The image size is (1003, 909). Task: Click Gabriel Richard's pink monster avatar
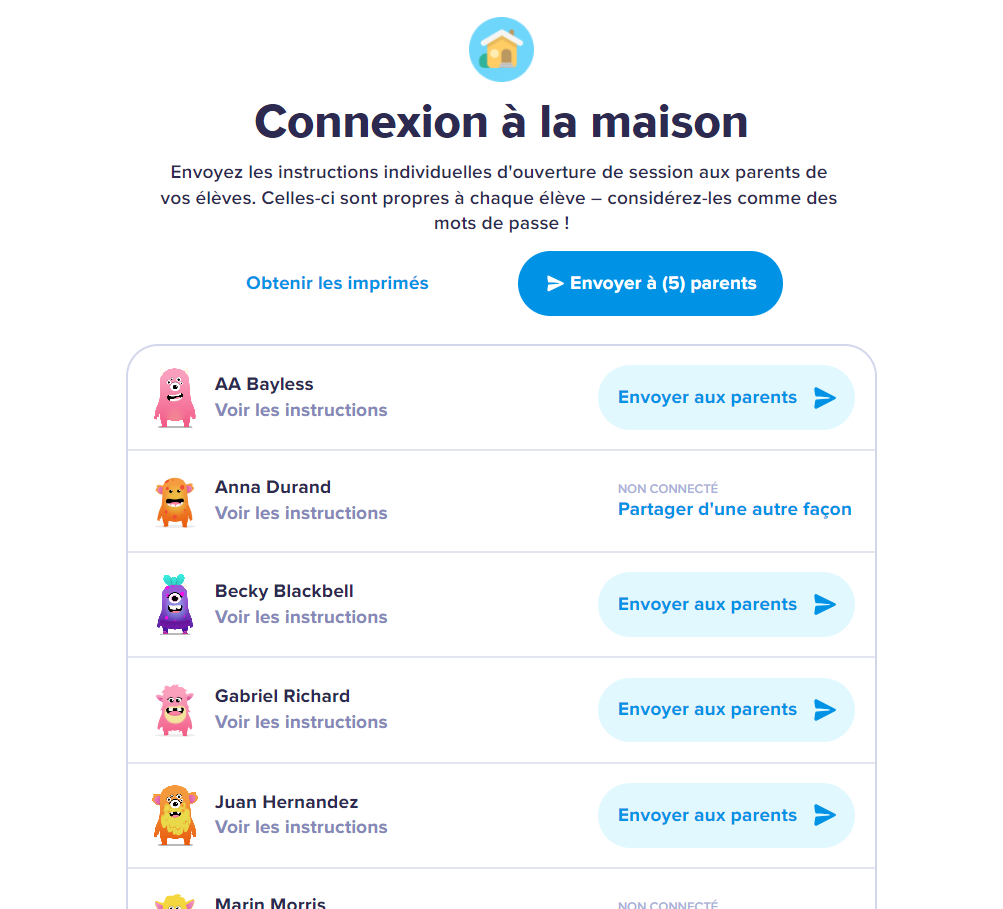175,708
